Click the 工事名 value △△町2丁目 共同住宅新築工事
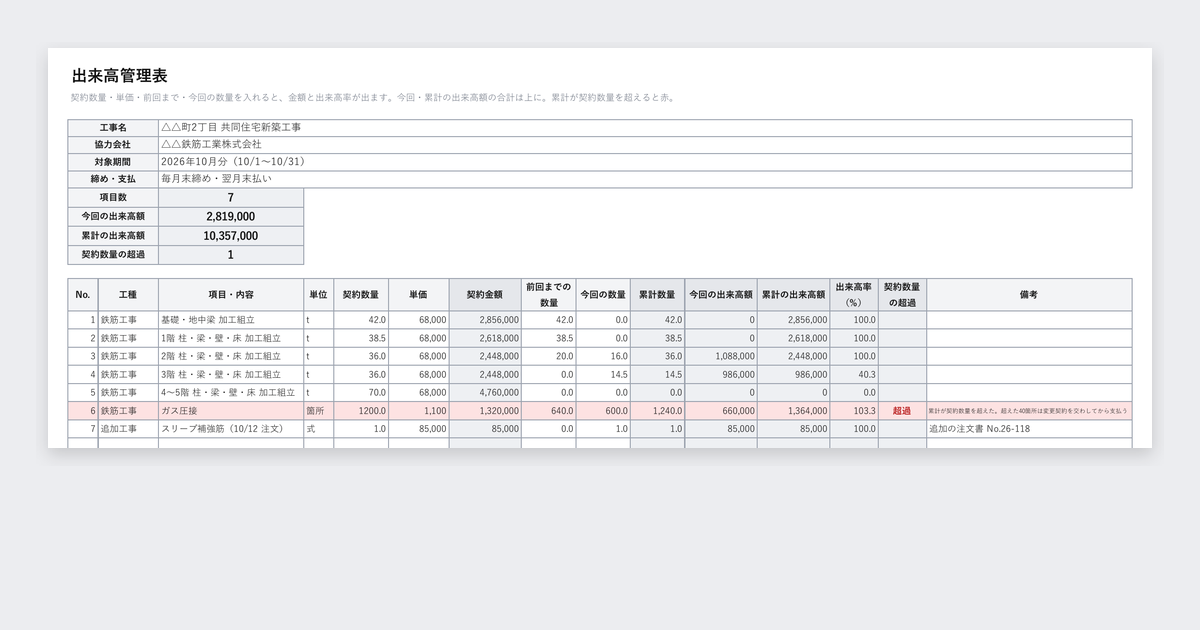 point(645,128)
